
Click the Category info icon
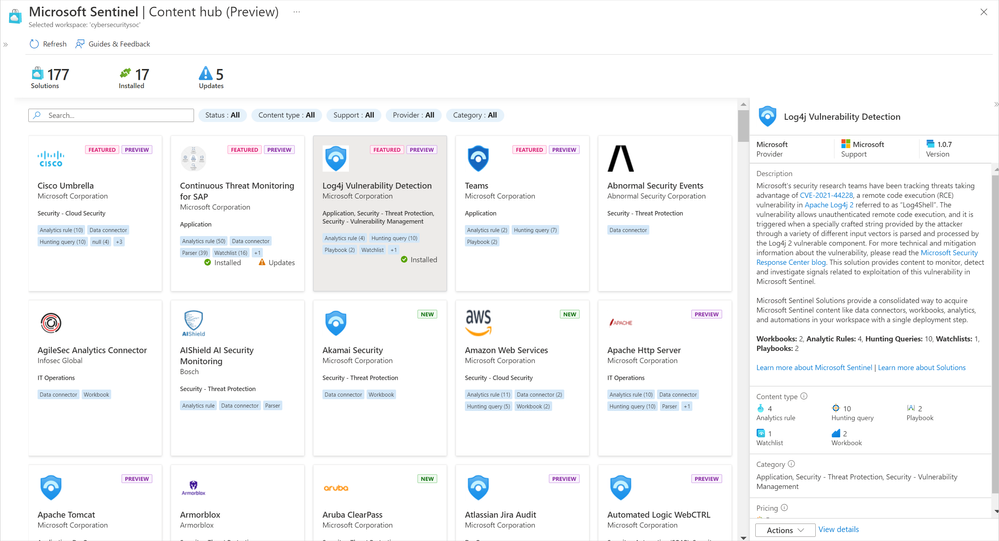click(791, 464)
